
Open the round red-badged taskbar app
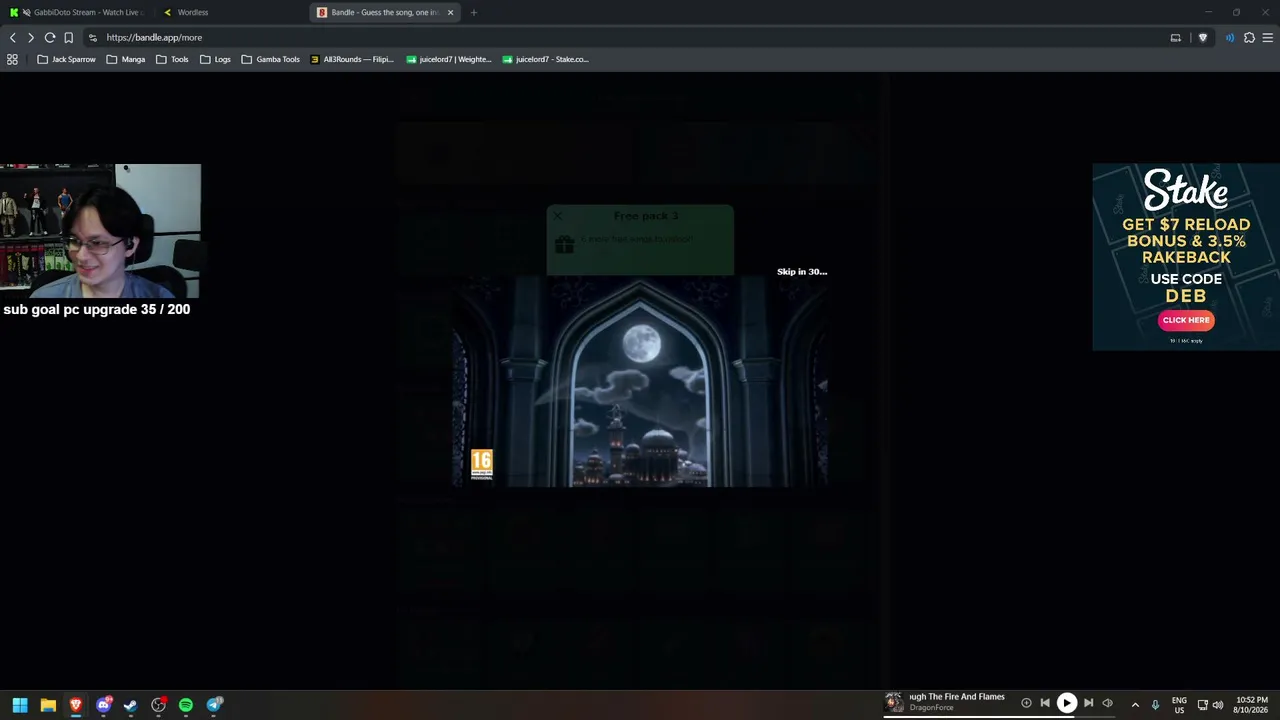(x=158, y=705)
